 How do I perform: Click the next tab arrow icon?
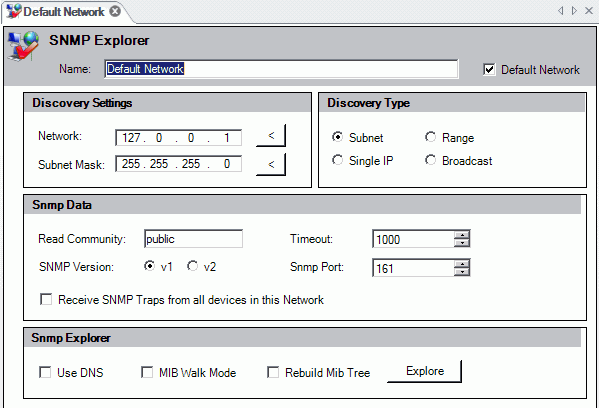574,11
